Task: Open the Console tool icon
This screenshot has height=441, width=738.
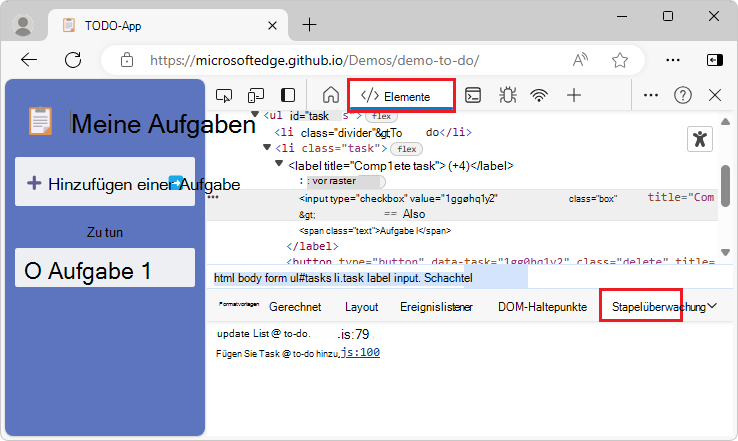Action: [x=473, y=95]
